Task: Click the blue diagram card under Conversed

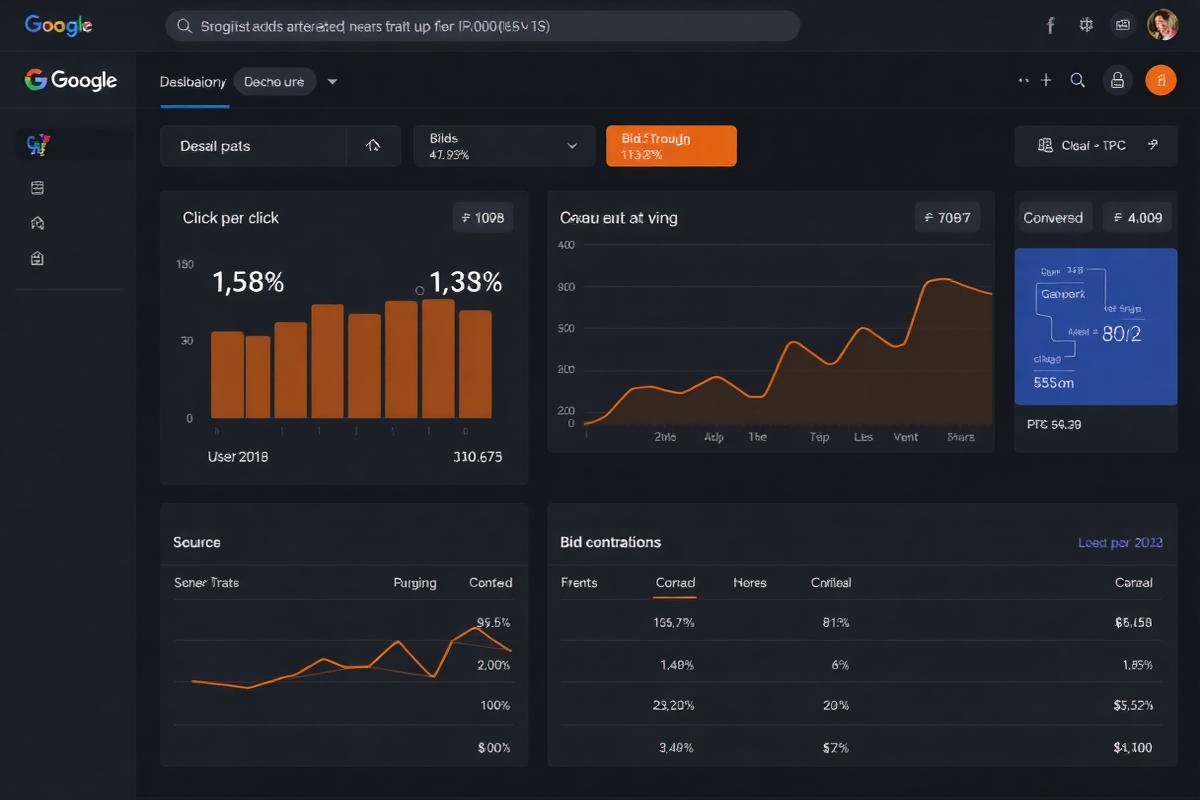Action: tap(1095, 327)
